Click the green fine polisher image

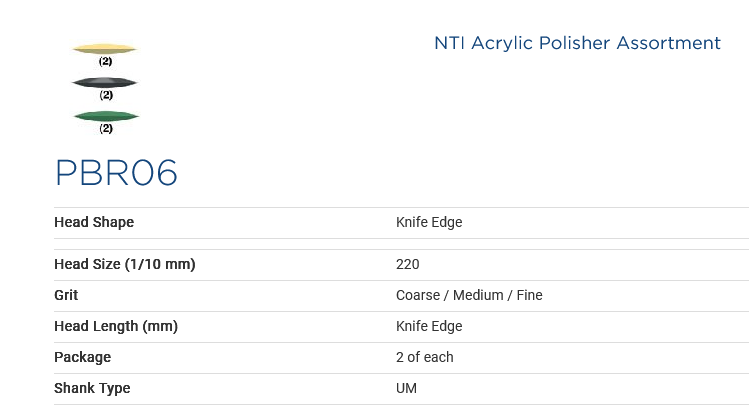click(106, 116)
